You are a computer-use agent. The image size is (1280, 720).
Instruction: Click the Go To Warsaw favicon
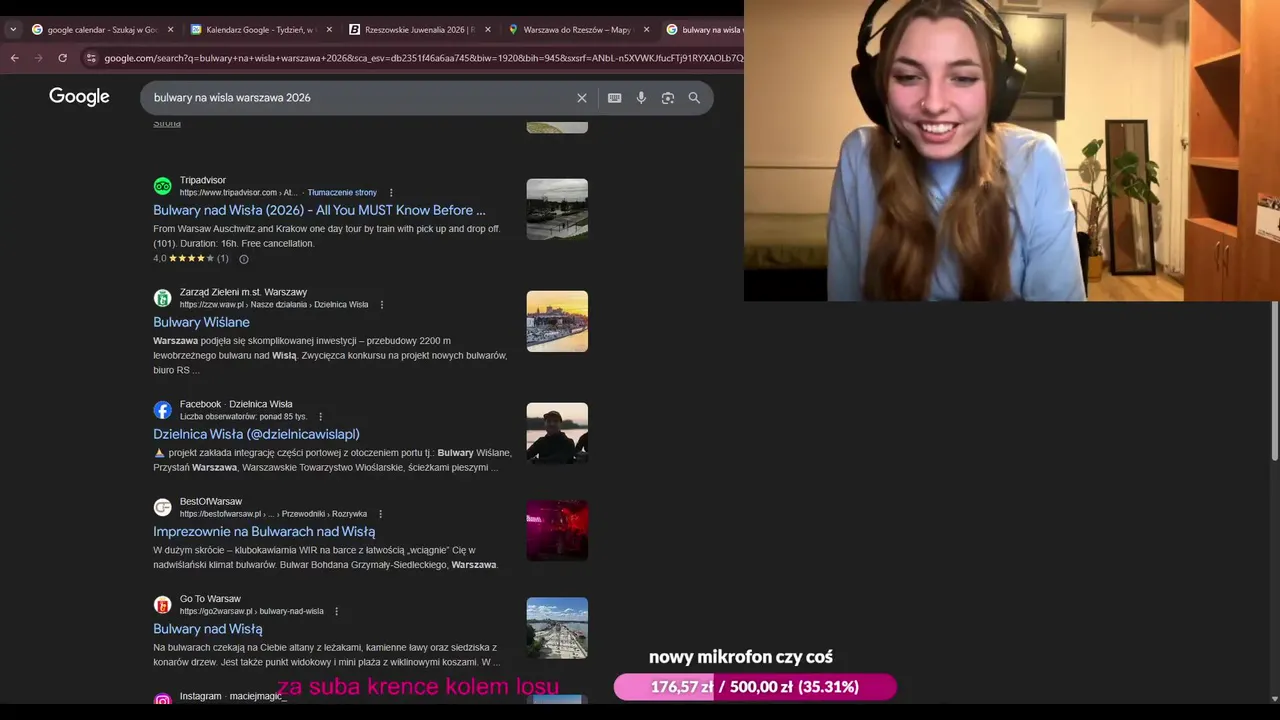click(162, 605)
